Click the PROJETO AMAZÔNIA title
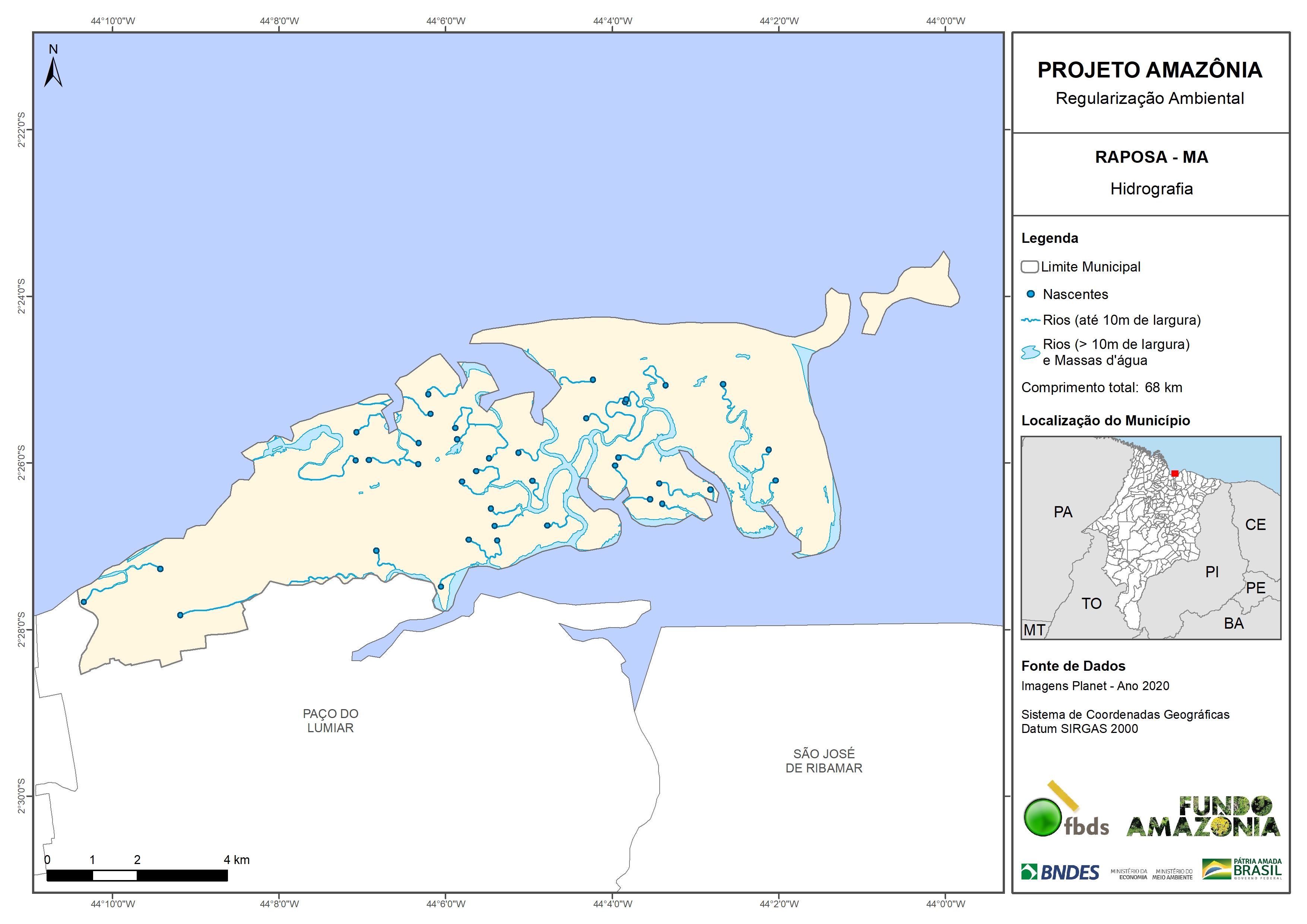 tap(1150, 70)
